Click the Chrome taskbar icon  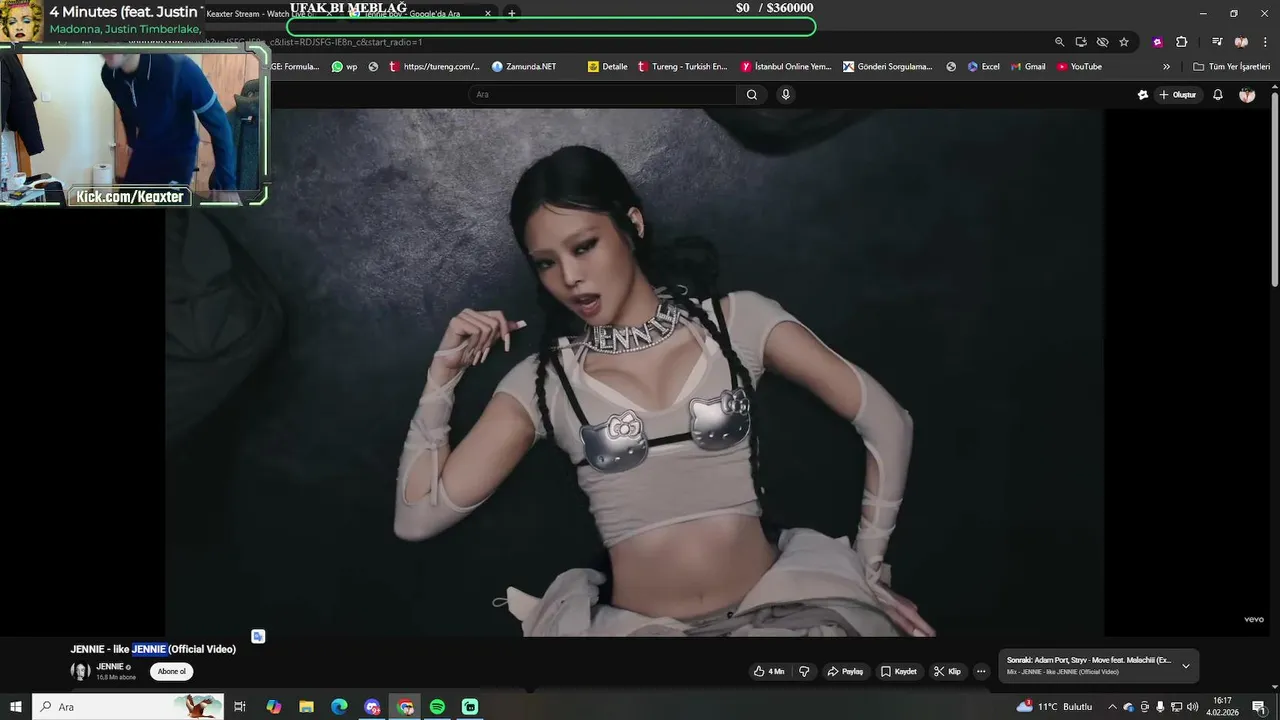point(405,707)
